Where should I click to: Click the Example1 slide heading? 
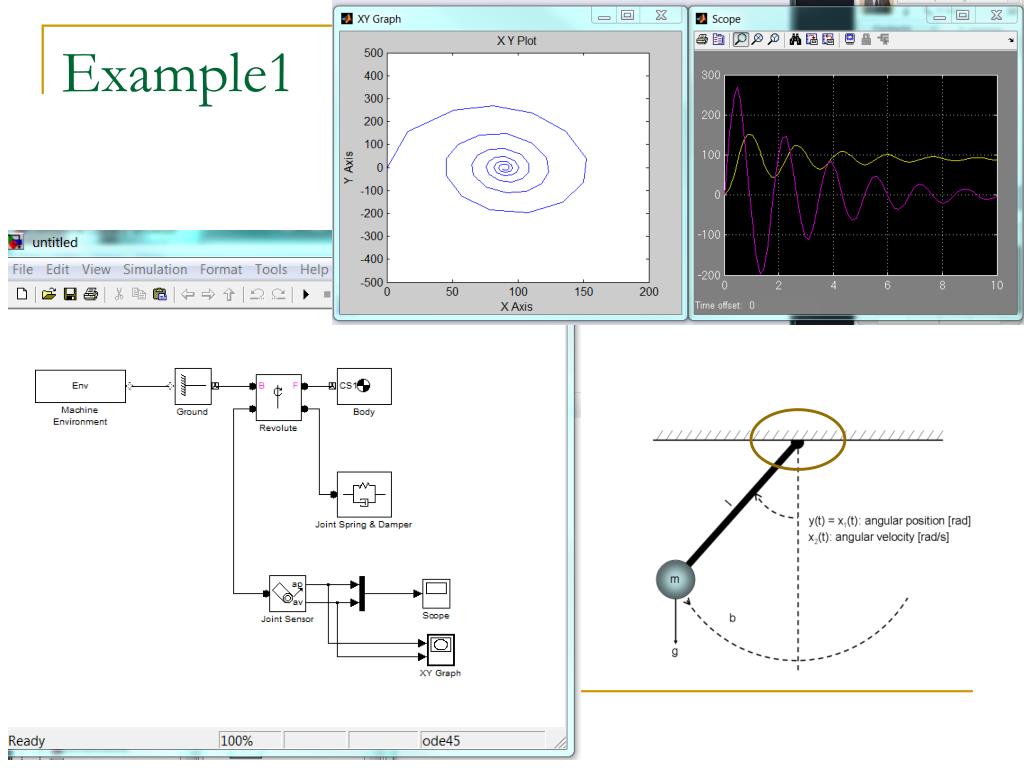tap(176, 74)
